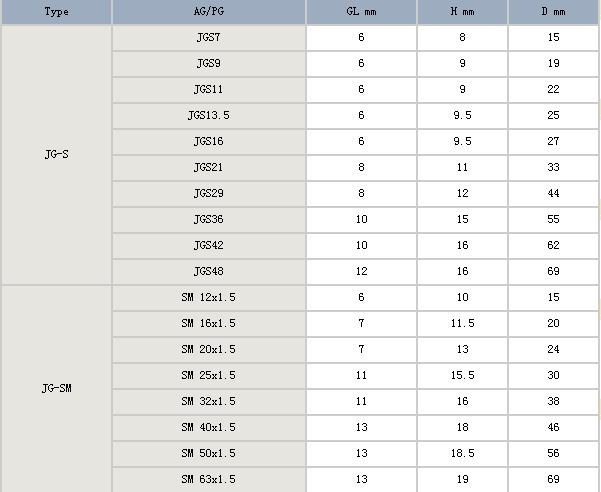Click the D value 44 for JGS29
Screen dimensions: 601x492
[x=553, y=193]
